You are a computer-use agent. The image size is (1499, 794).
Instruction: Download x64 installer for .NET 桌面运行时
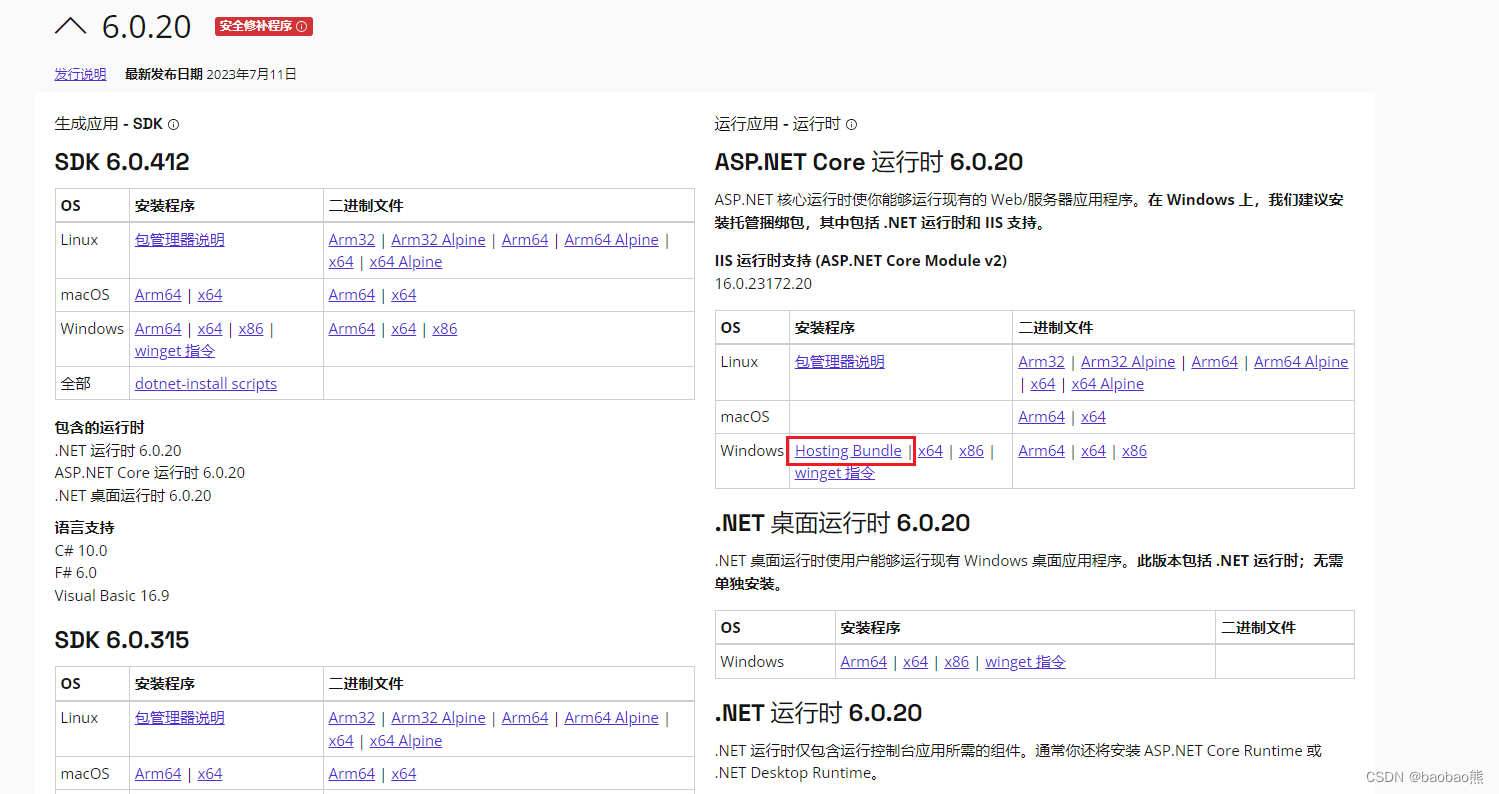point(916,662)
